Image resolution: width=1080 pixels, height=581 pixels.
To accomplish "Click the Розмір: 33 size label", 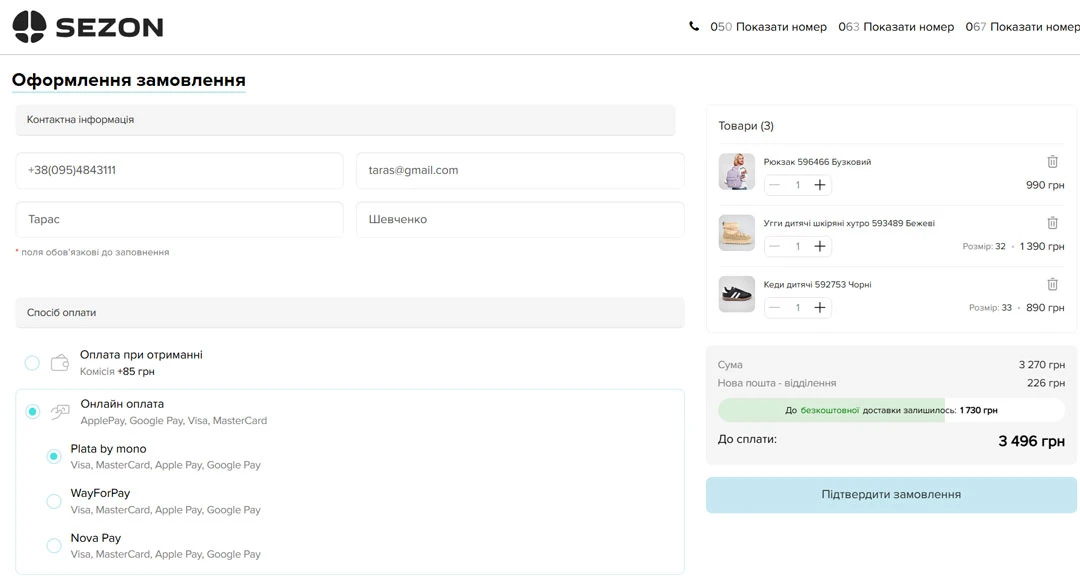I will 990,308.
